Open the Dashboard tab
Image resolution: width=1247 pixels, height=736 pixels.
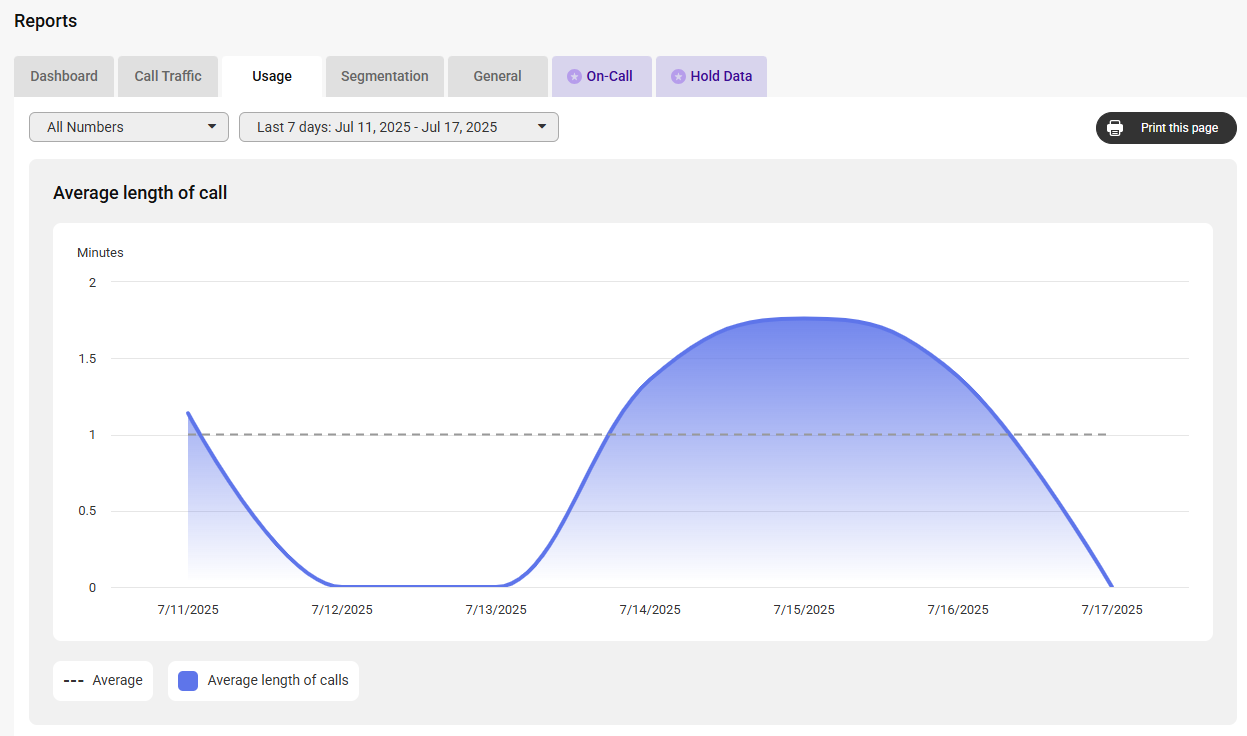(x=64, y=76)
